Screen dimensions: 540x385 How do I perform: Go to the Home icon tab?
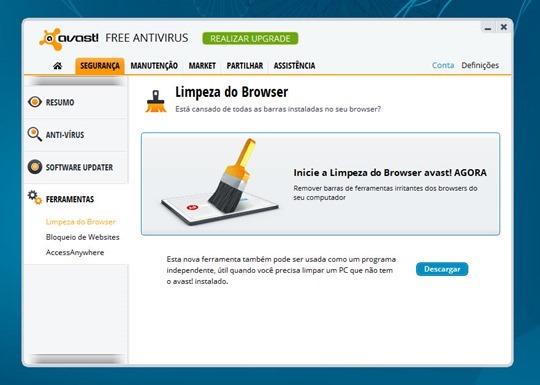(x=58, y=66)
